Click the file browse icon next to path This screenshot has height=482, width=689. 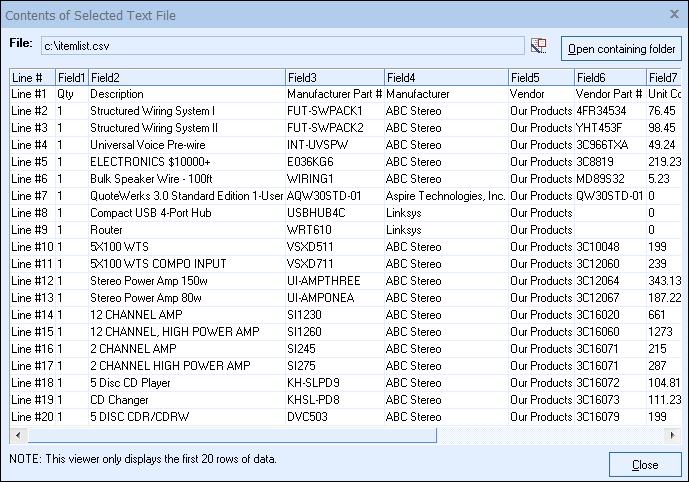540,45
